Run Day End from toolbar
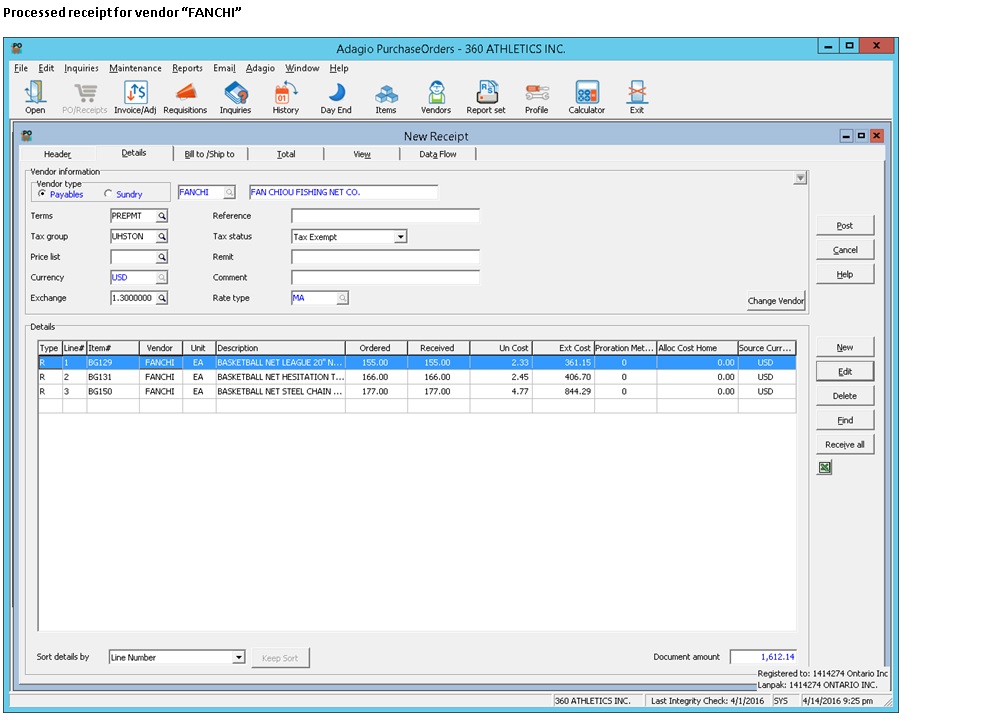The height and width of the screenshot is (720, 1008). pos(336,94)
